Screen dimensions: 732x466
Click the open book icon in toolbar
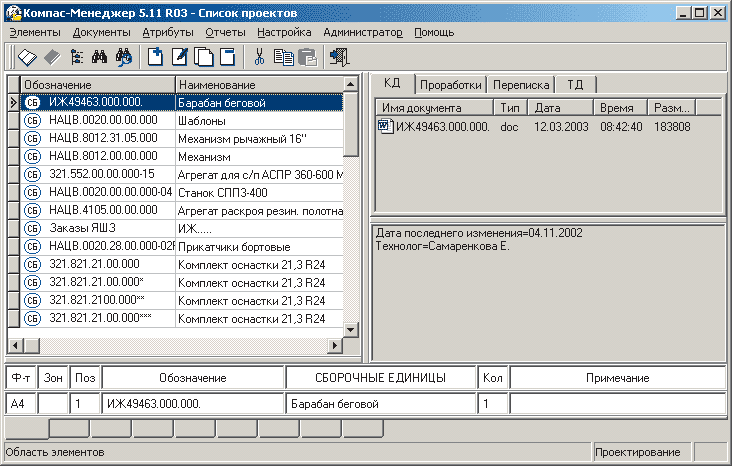[27, 57]
